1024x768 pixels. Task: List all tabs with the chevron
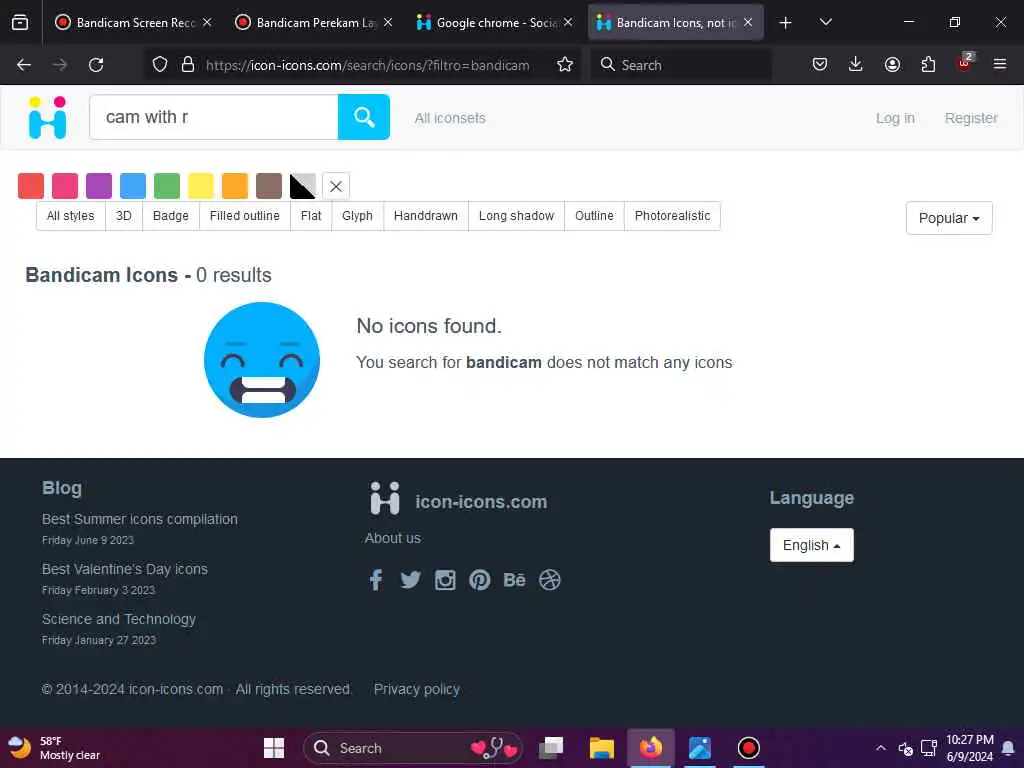pyautogui.click(x=825, y=23)
